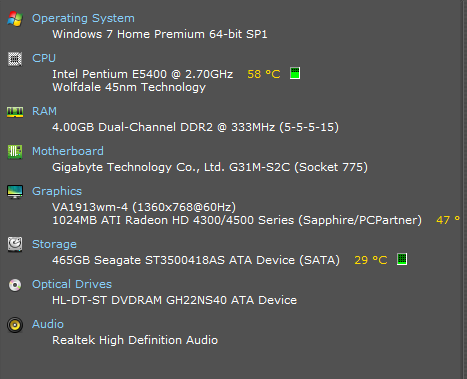
Task: Click the 58 °C CPU temperature reading
Action: click(x=264, y=74)
